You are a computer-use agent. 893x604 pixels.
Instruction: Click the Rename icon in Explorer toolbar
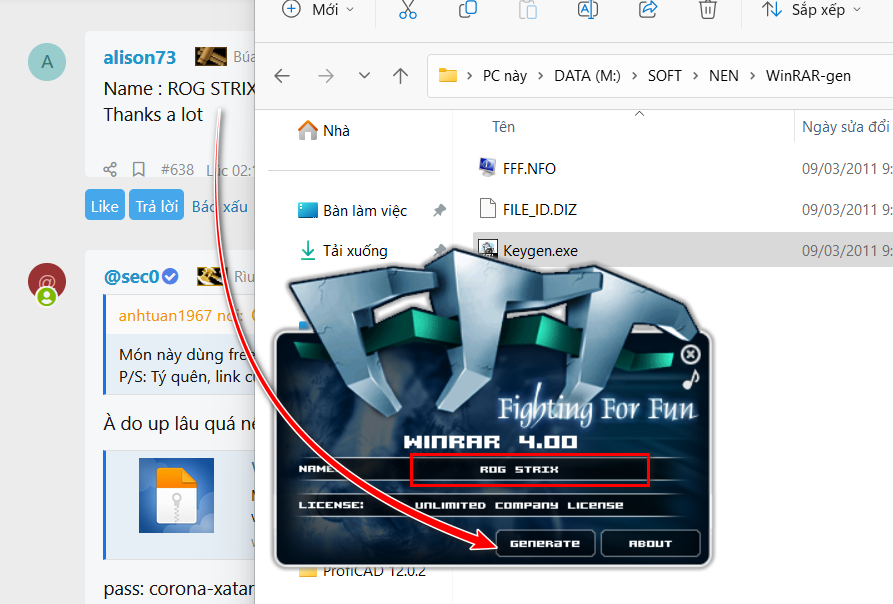588,10
